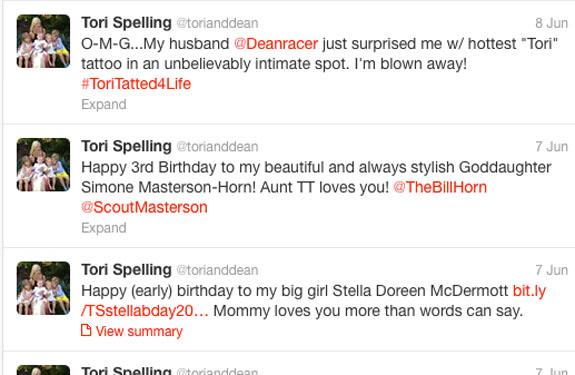Expand the tattoo tweet from 8 Jun

click(x=104, y=104)
